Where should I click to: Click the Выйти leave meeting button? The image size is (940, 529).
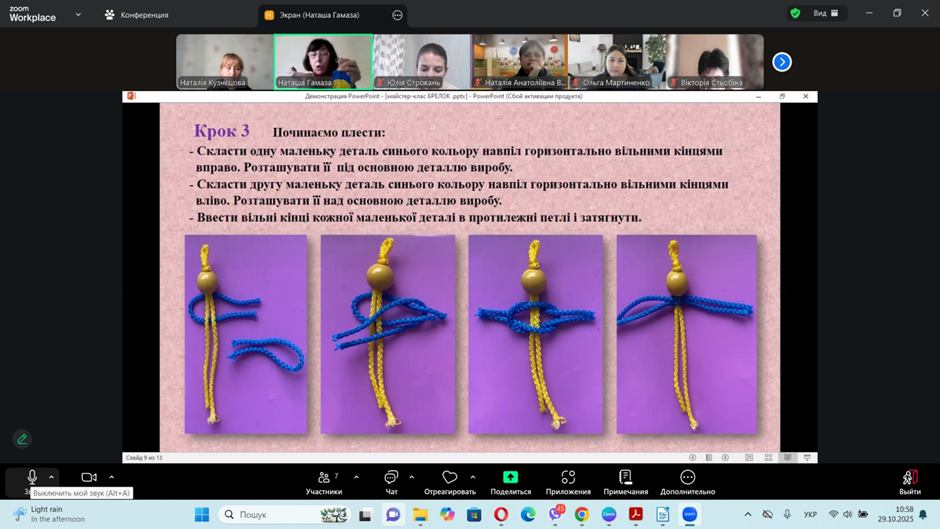pyautogui.click(x=909, y=481)
